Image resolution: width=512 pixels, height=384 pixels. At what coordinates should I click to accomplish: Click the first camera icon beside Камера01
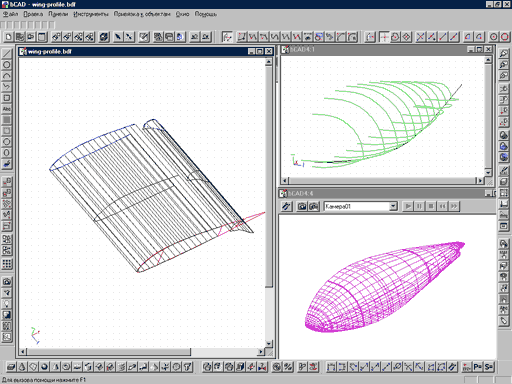302,206
